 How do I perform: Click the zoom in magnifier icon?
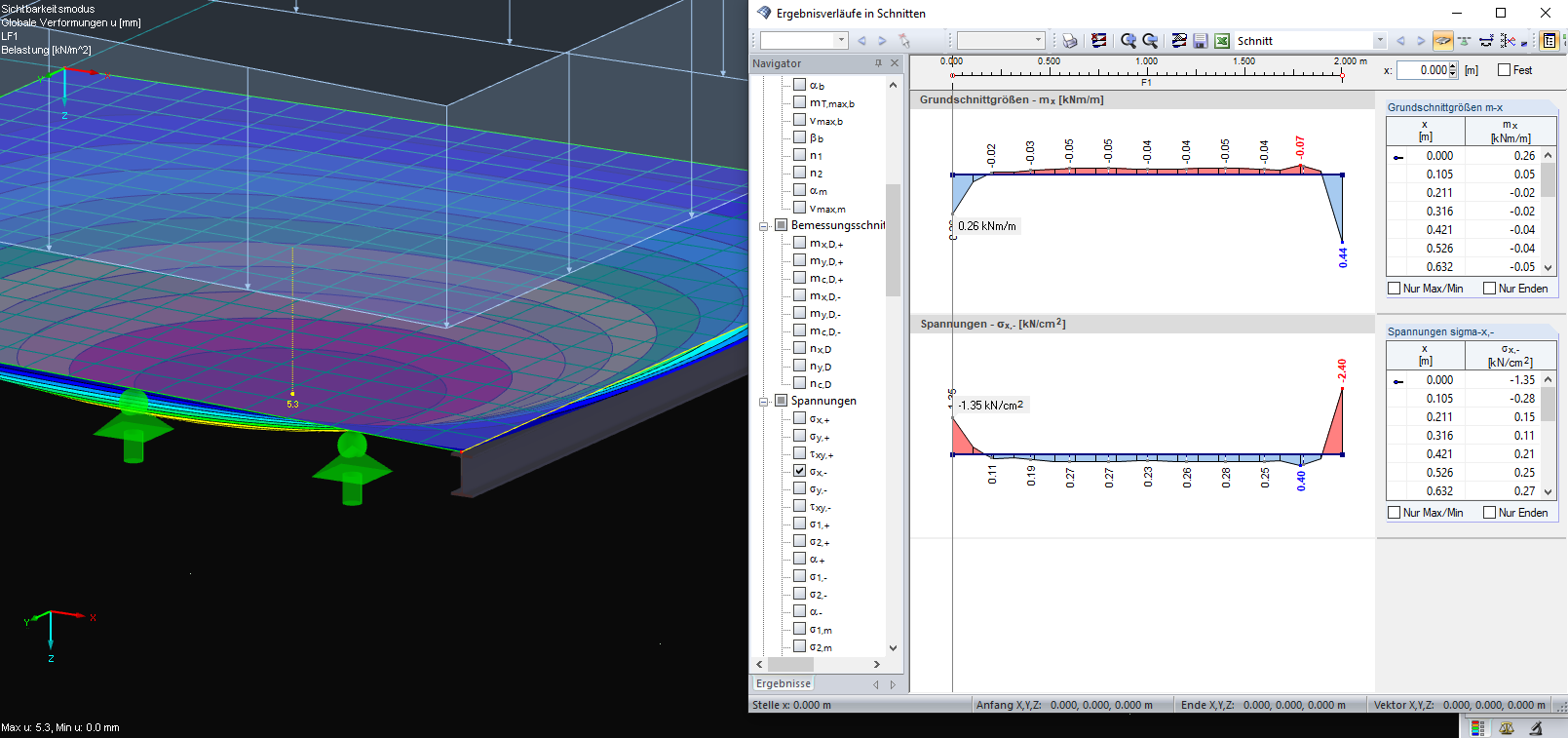tap(1128, 41)
